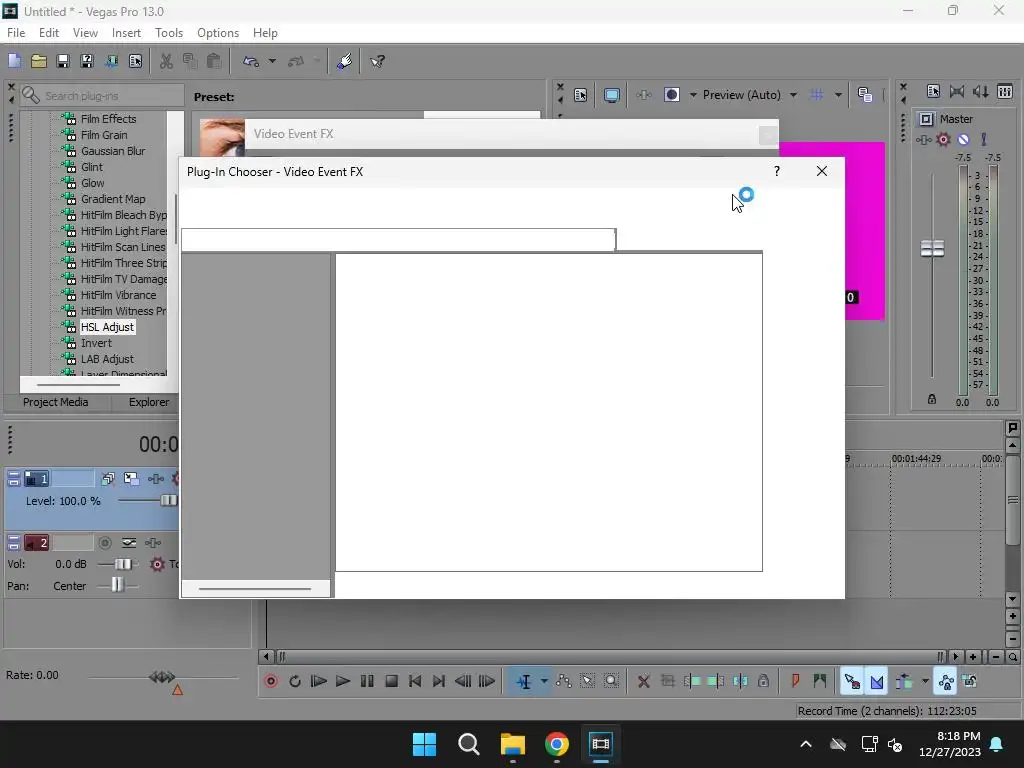Viewport: 1024px width, 768px height.
Task: Select the Invert plug-in
Action: tap(96, 343)
